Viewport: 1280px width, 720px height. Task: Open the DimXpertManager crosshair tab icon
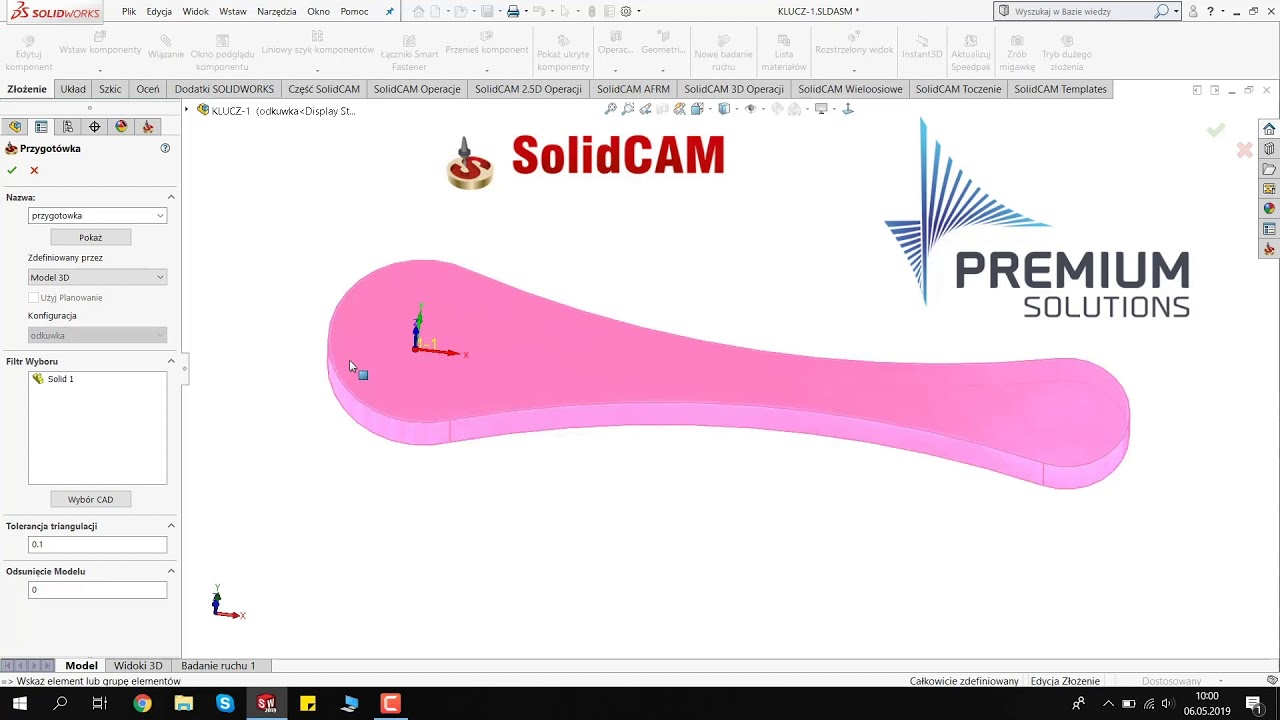(95, 127)
